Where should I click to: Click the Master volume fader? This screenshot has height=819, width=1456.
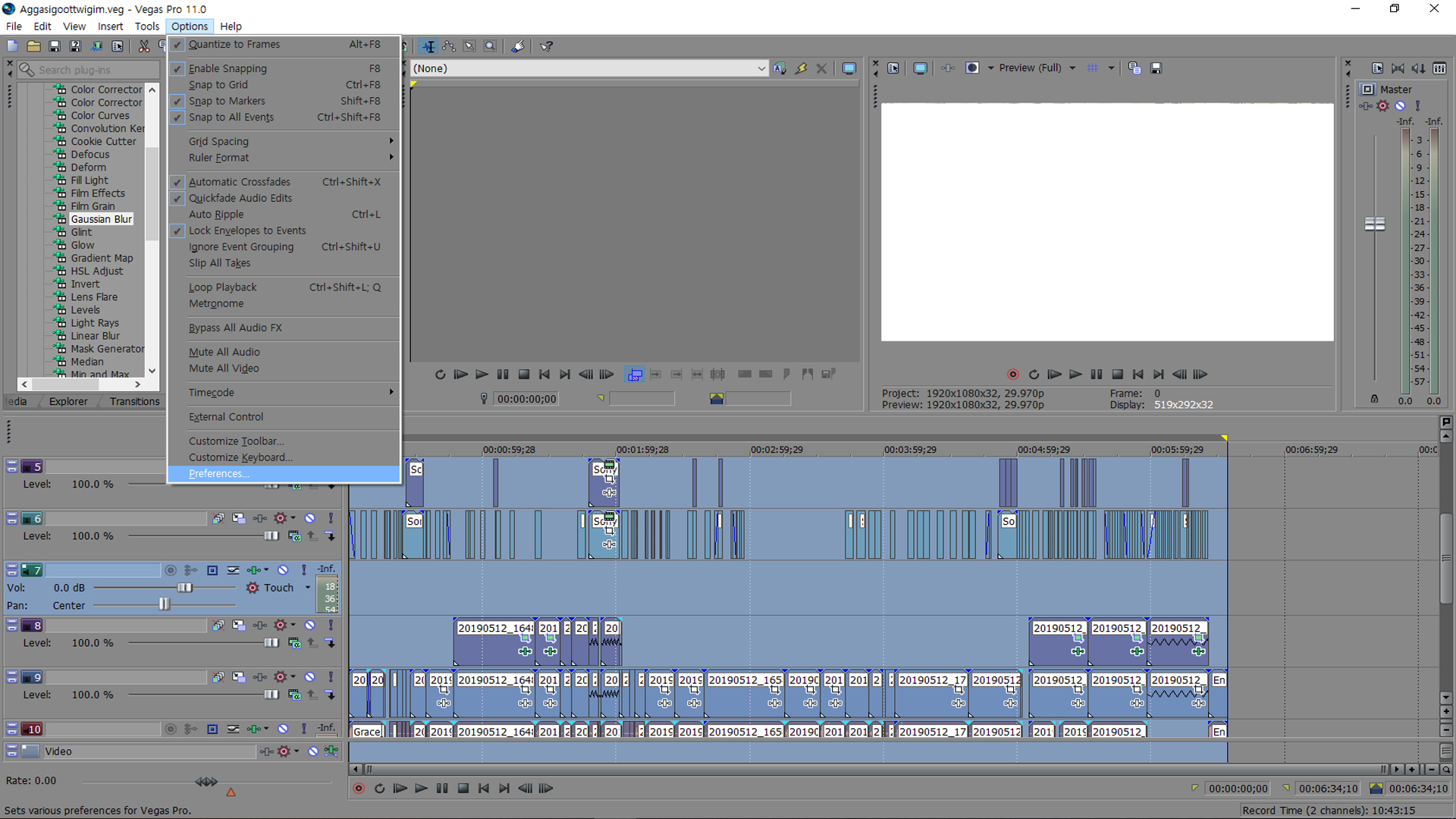click(x=1374, y=224)
